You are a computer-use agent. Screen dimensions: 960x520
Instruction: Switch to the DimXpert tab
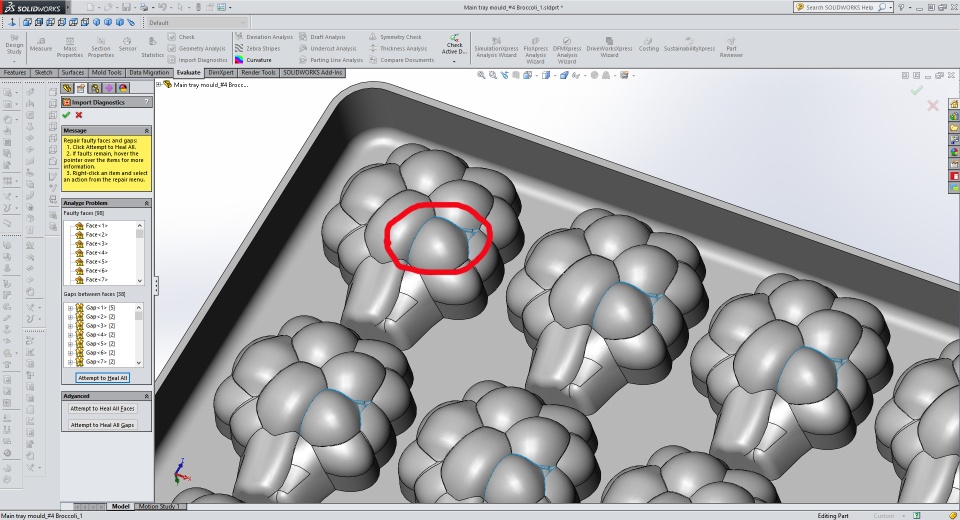(220, 72)
